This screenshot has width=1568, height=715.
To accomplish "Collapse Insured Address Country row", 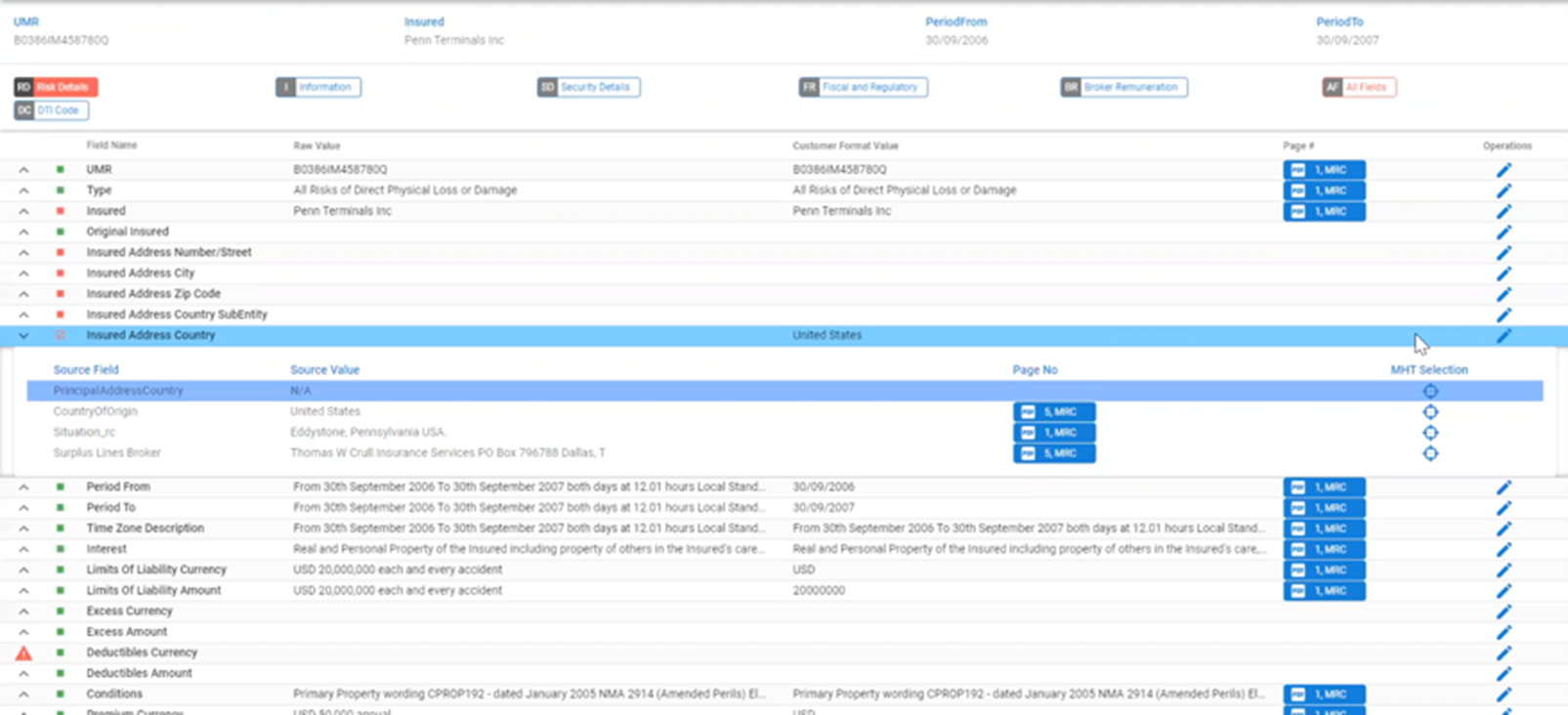I will click(x=23, y=335).
